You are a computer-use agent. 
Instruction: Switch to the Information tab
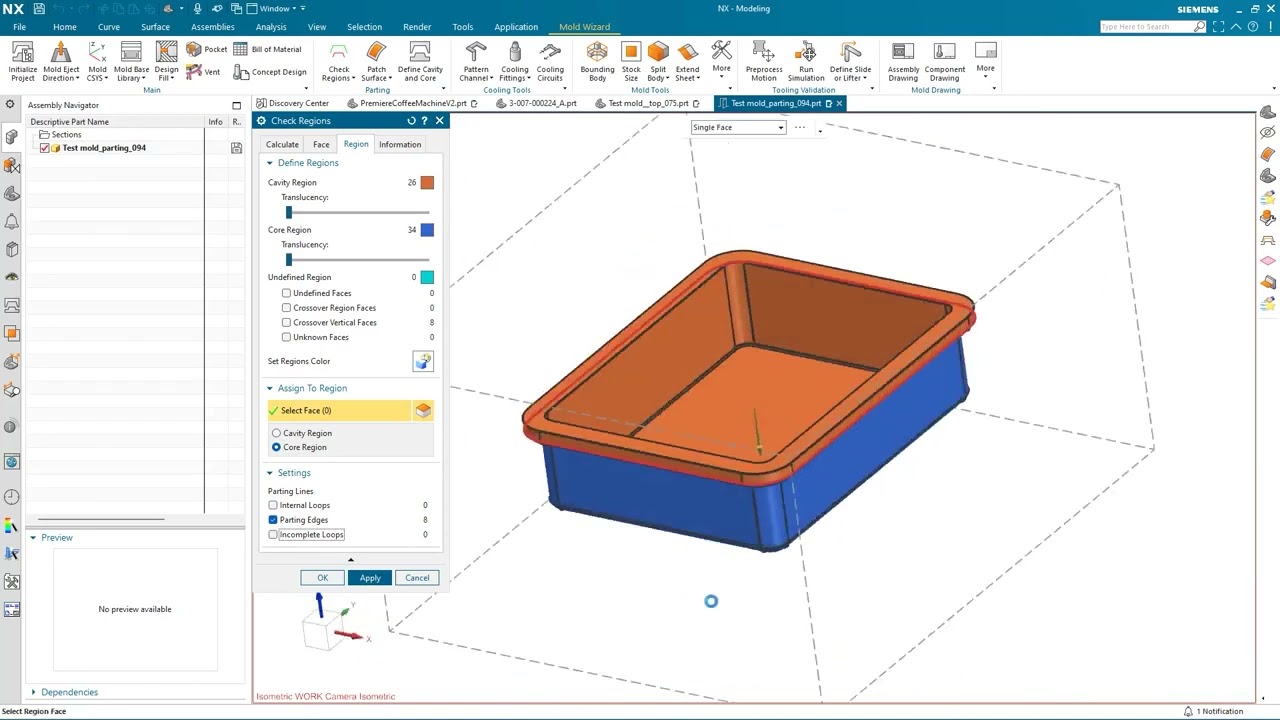400,144
